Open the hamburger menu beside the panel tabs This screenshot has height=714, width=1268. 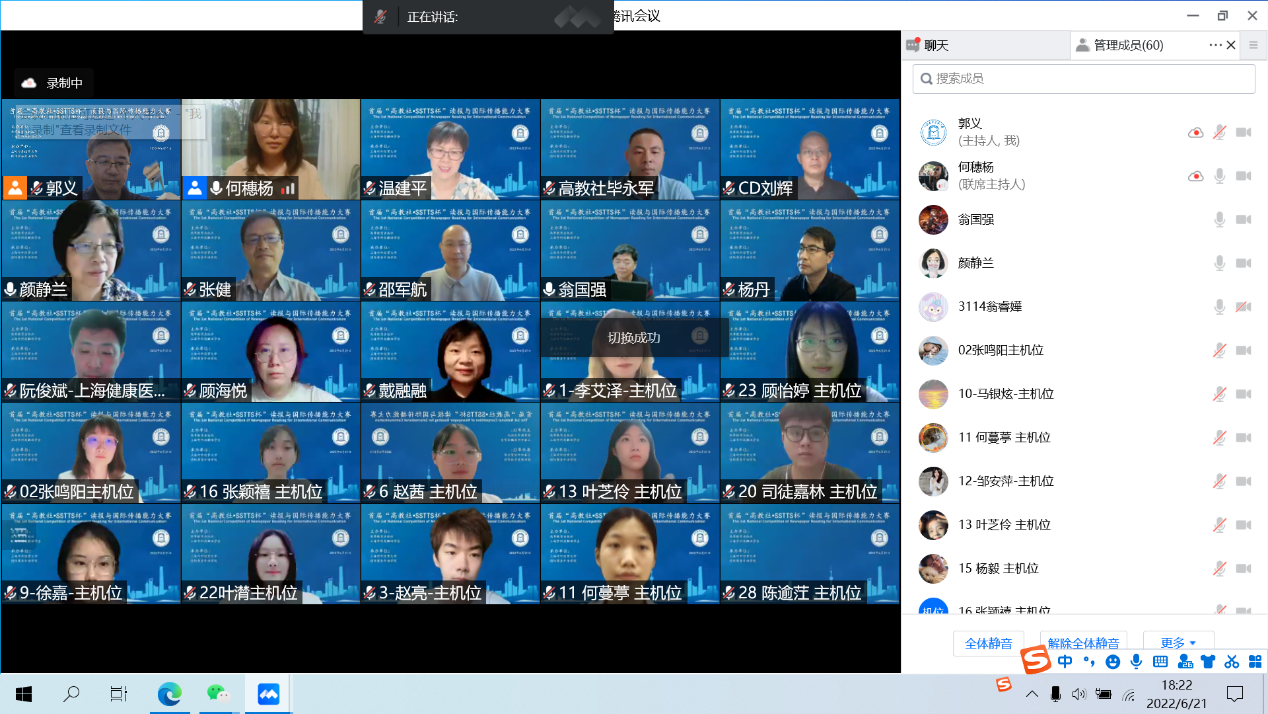pos(1253,45)
